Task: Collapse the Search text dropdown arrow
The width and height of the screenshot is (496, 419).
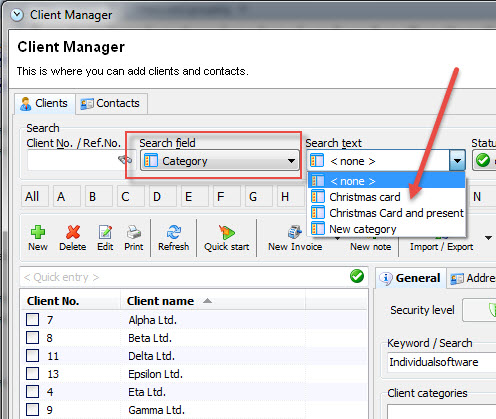Action: 457,161
